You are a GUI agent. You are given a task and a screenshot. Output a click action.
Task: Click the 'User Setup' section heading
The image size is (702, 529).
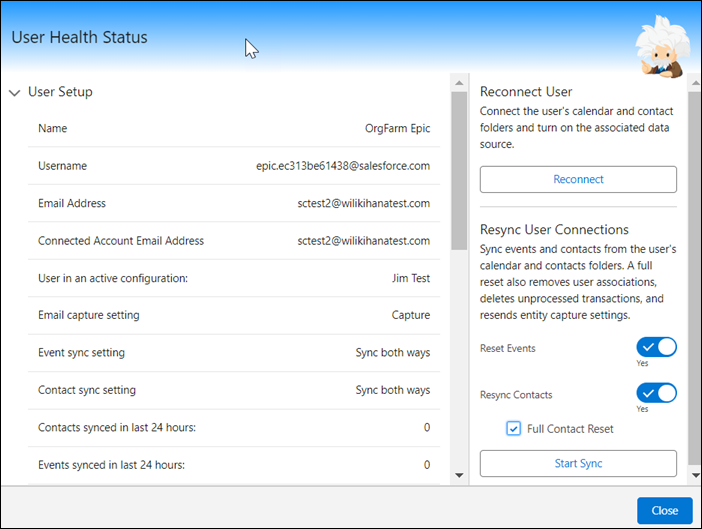click(60, 92)
